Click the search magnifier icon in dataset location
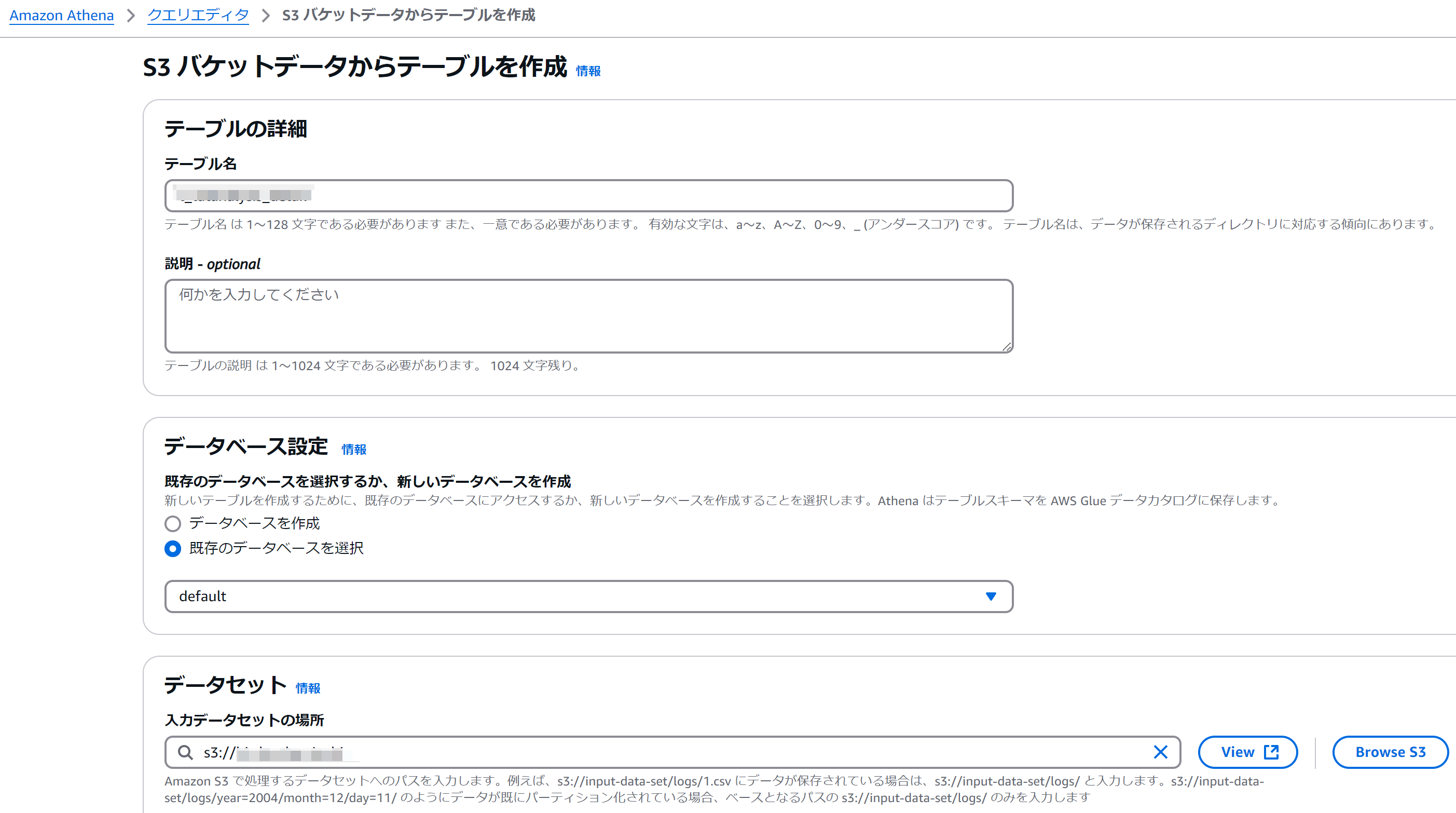 tap(185, 752)
